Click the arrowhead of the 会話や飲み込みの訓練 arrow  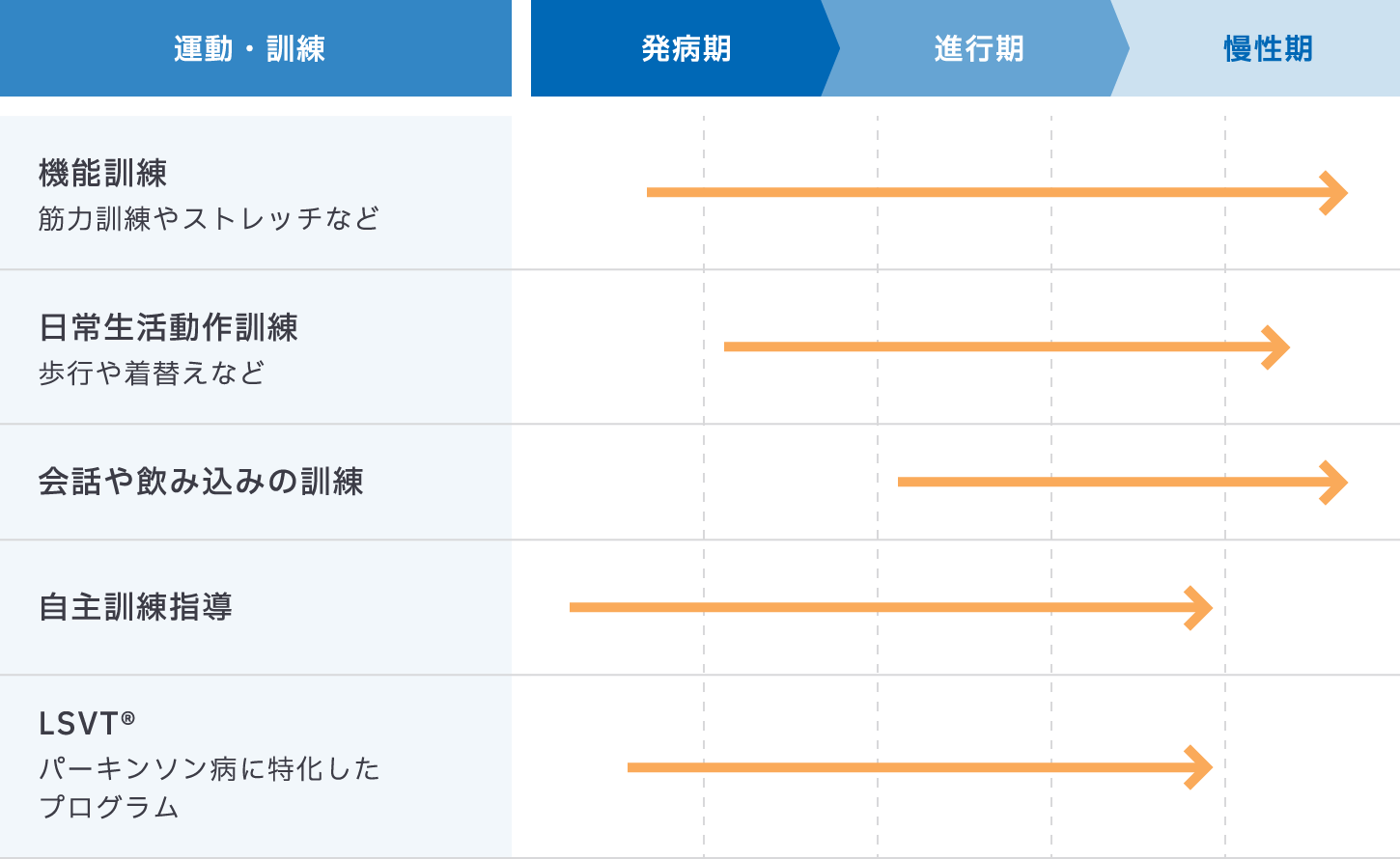coord(1336,482)
